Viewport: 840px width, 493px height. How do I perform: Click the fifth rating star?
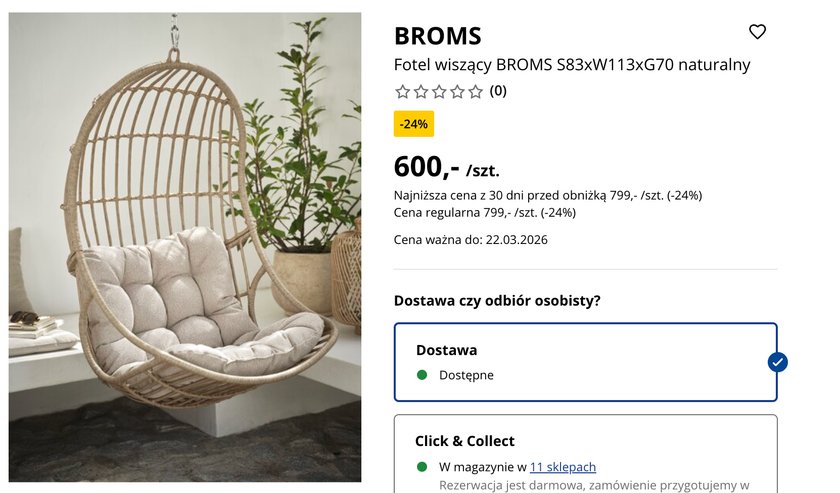point(476,92)
